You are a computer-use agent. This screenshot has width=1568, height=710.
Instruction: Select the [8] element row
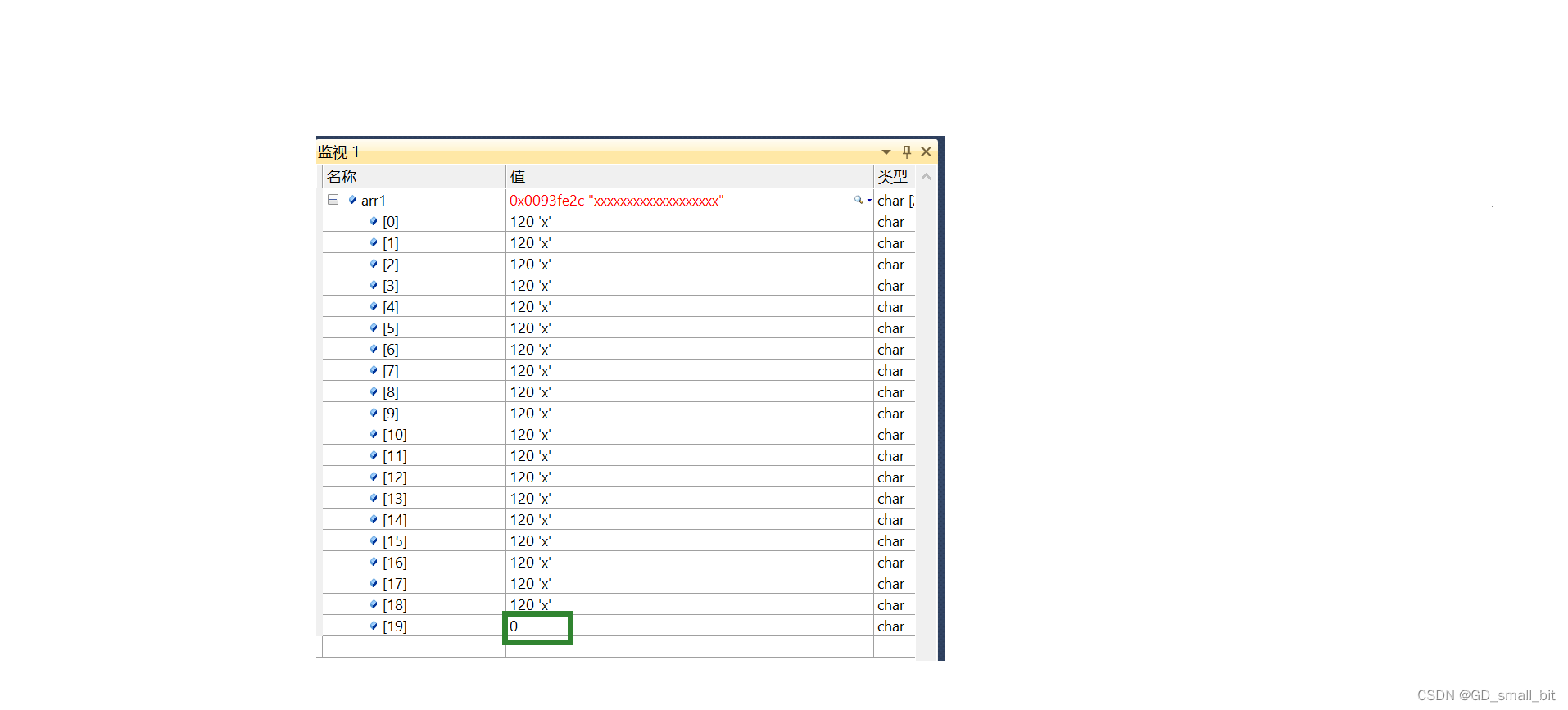pyautogui.click(x=619, y=392)
